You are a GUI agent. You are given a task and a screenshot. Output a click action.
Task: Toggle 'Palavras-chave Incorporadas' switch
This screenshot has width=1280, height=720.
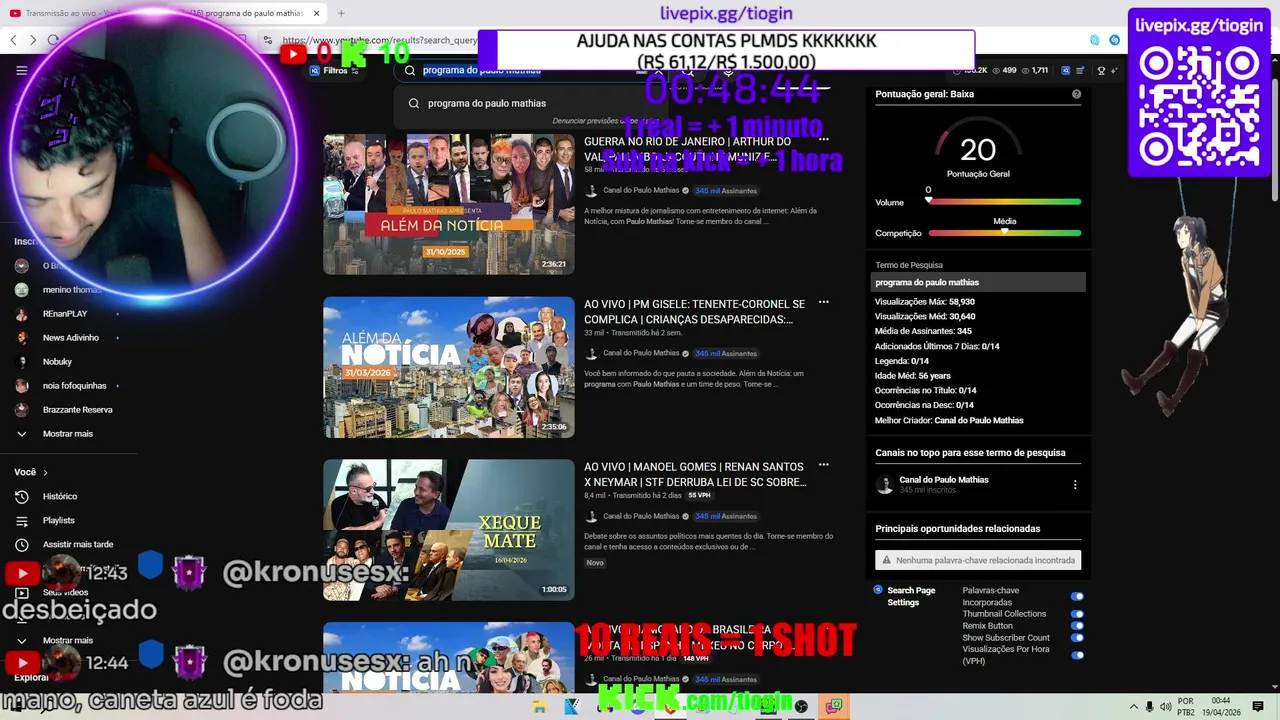1077,597
